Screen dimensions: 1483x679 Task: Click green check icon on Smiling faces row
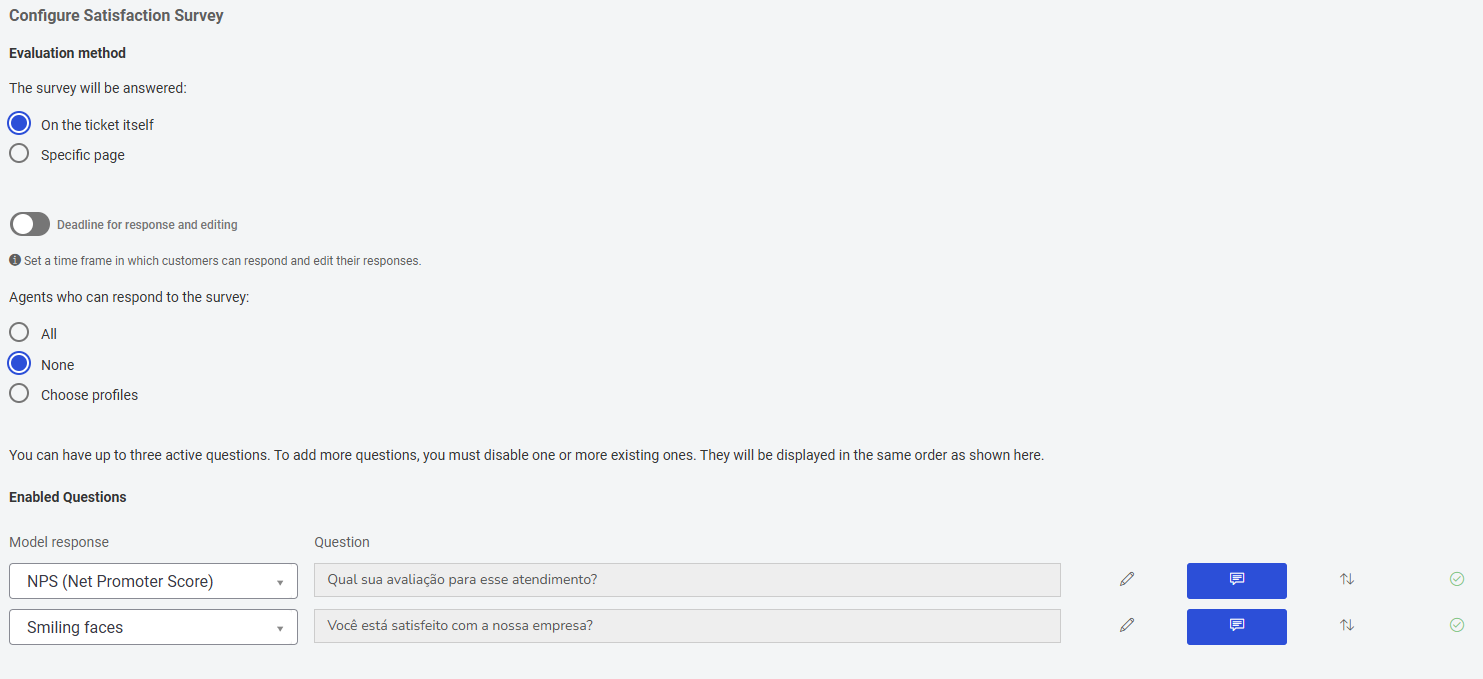tap(1457, 625)
